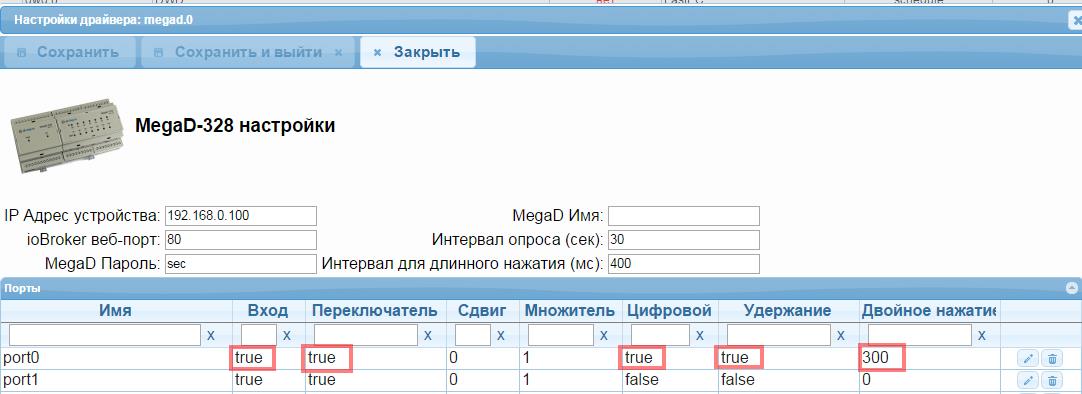The height and width of the screenshot is (394, 1082).
Task: Focus the Переключатель filter field
Action: [x=366, y=335]
